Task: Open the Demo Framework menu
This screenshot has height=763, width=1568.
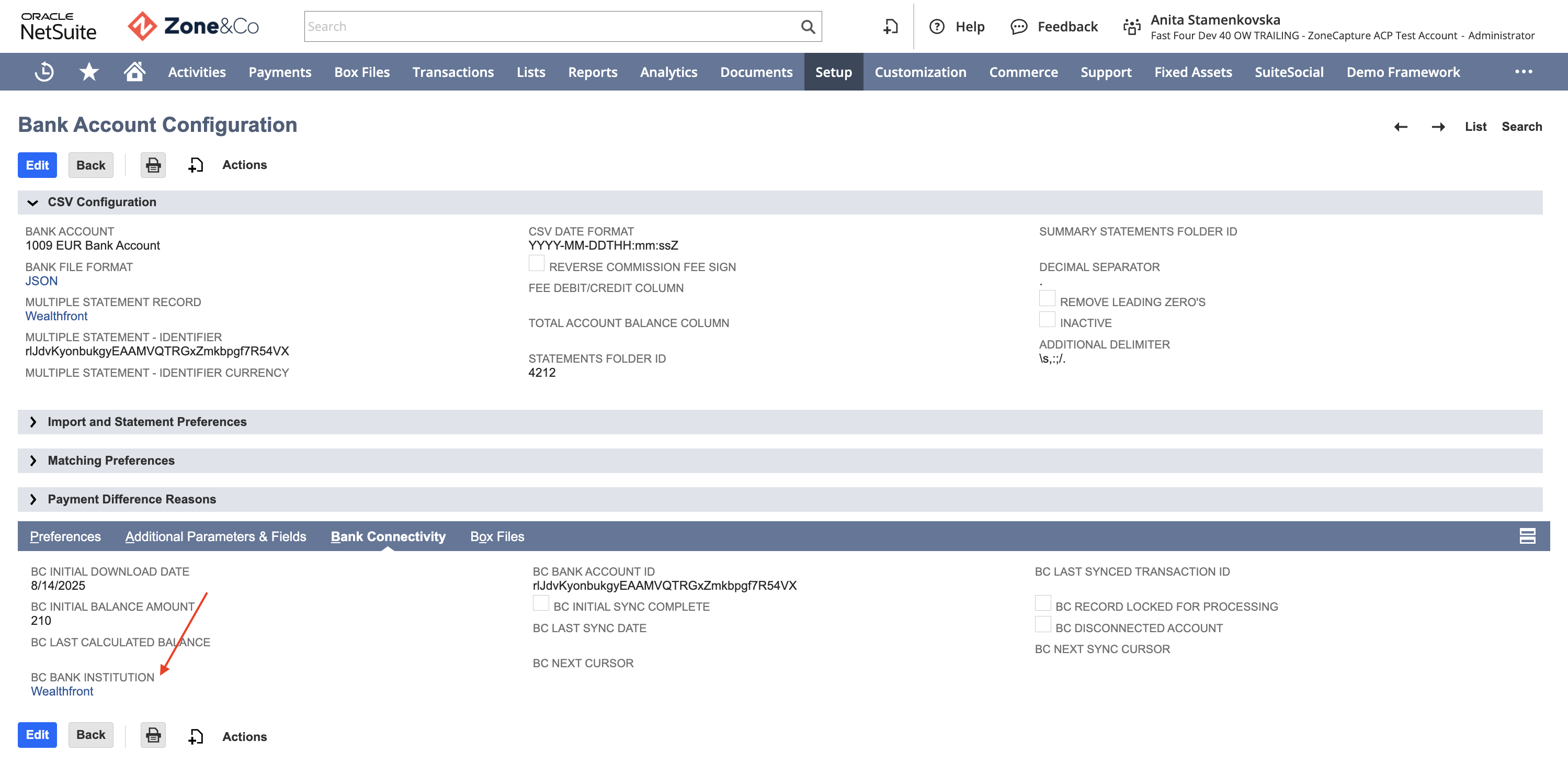Action: (1403, 72)
